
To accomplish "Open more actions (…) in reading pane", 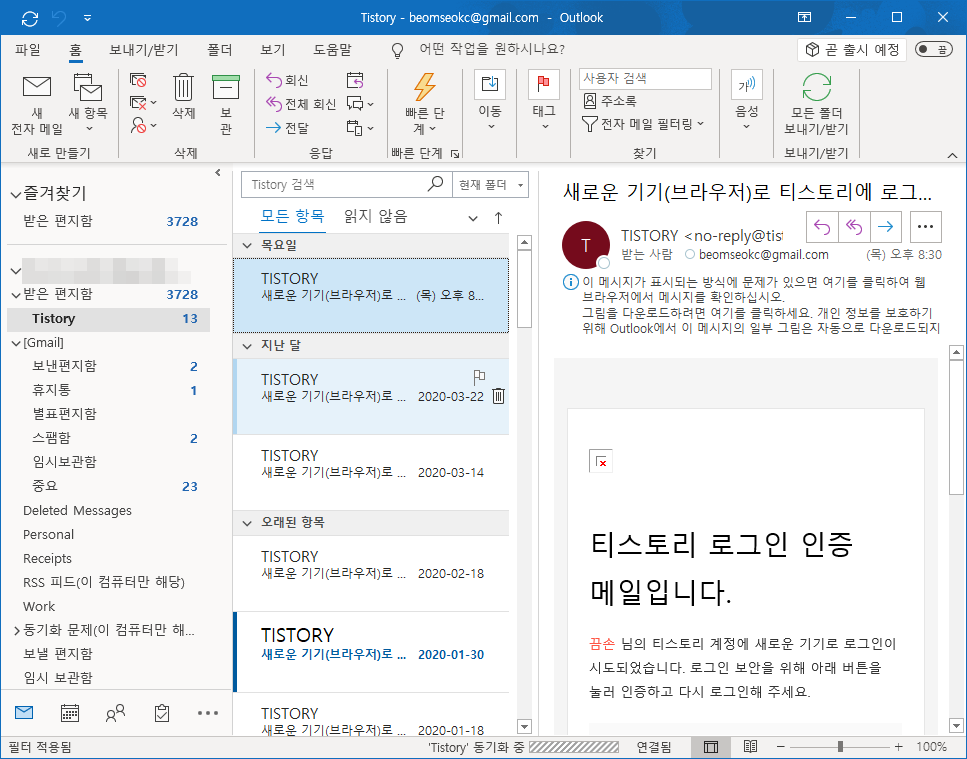I will (x=925, y=227).
